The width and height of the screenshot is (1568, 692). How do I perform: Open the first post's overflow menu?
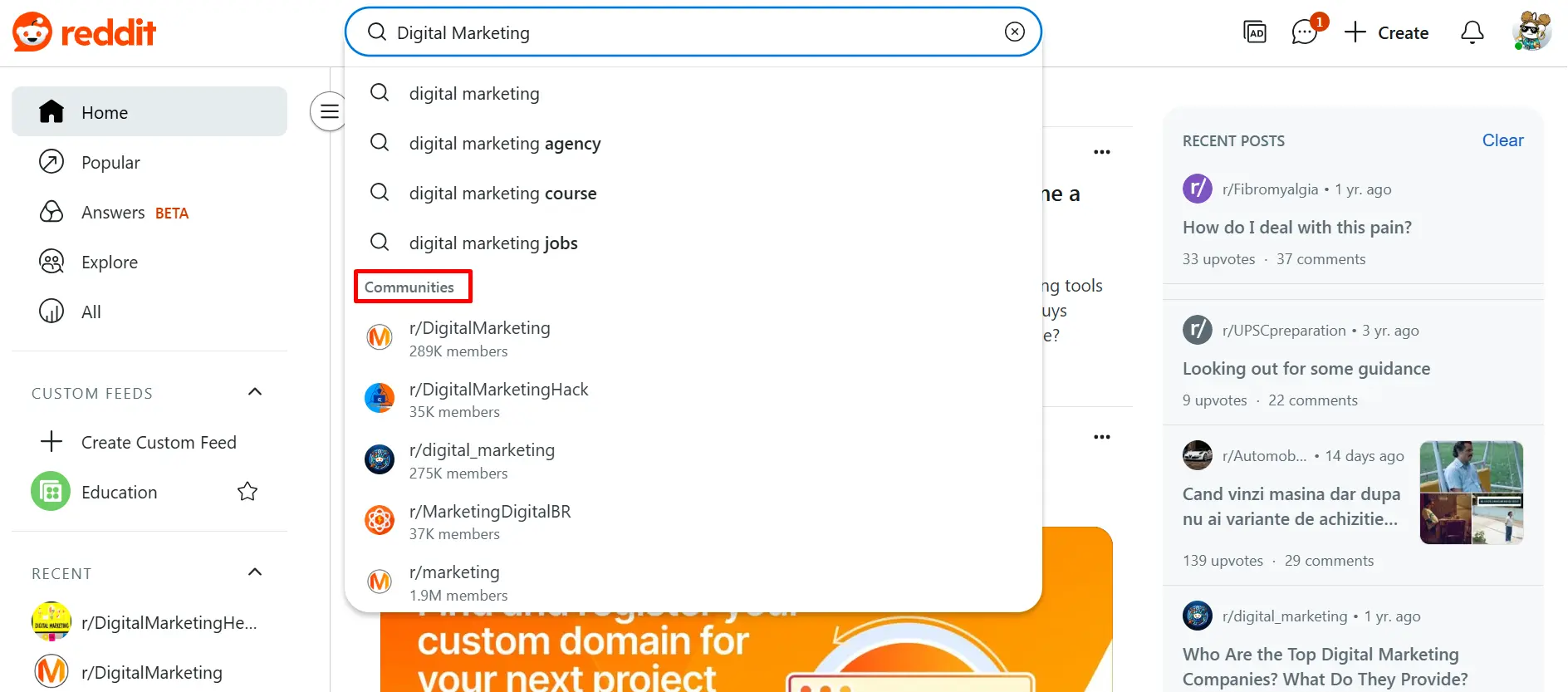[1101, 152]
